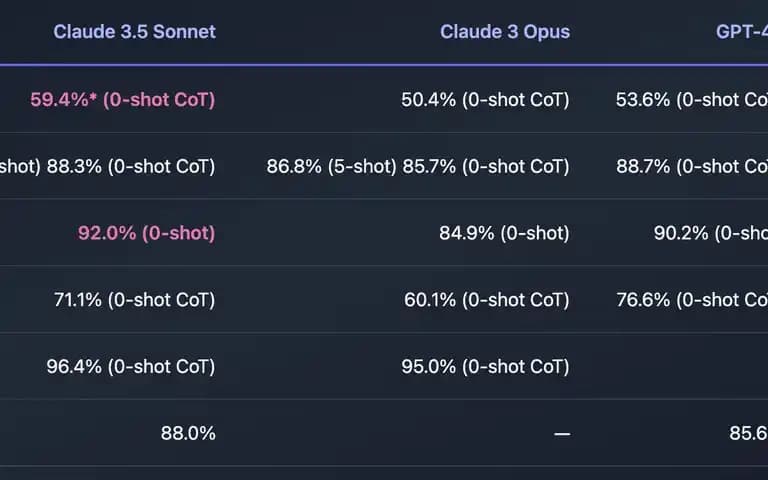
Task: Select the 60.1% (0-shot CoT) Opus score
Action: point(487,300)
